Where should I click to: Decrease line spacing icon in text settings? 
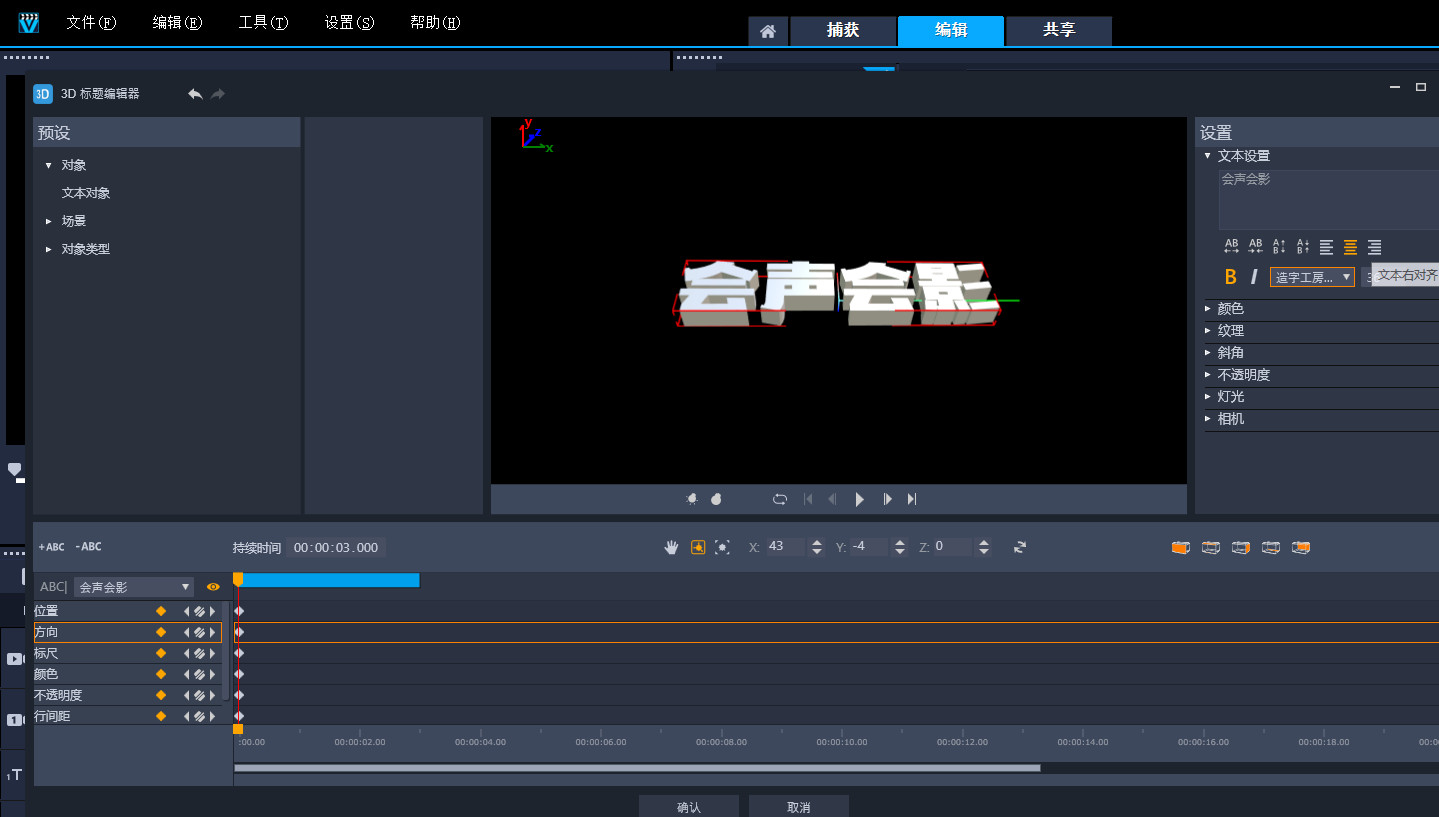coord(1303,246)
